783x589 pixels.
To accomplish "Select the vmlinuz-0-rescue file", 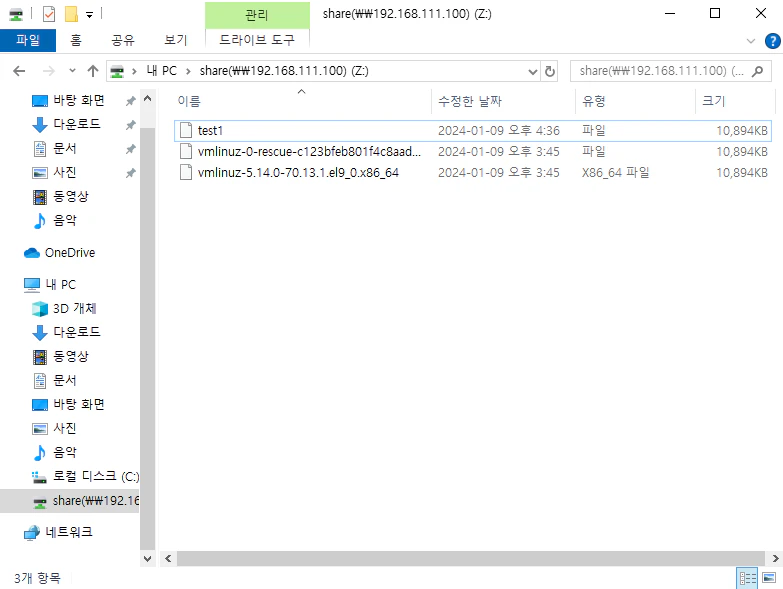I will pos(472,152).
